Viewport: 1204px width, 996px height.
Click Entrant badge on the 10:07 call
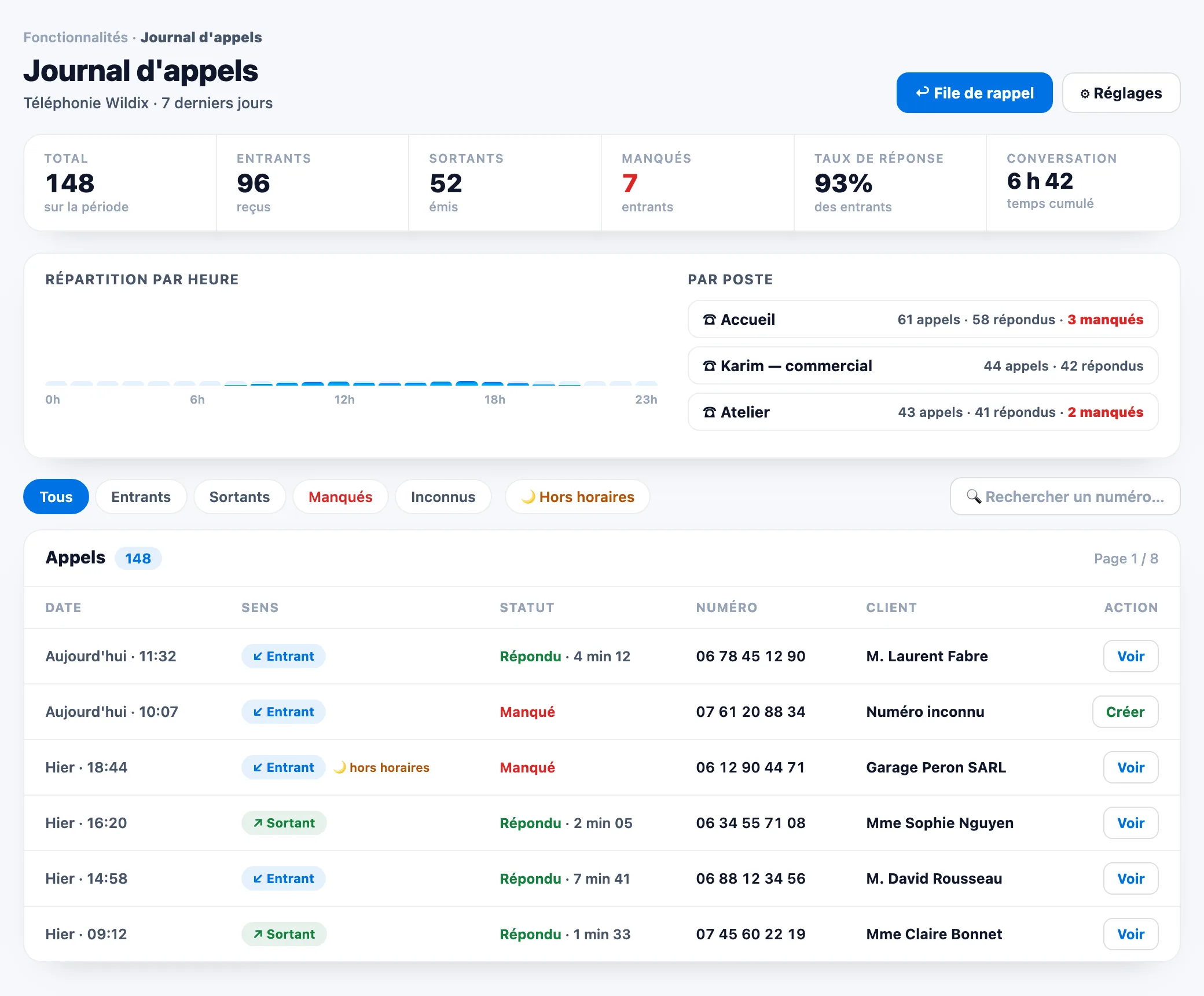tap(283, 712)
